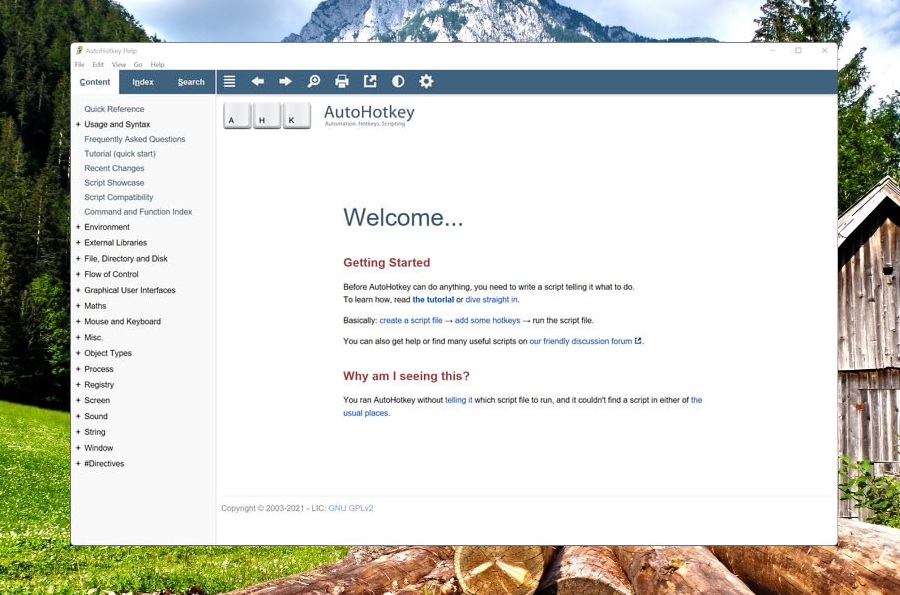Expand the Usage and Syntax tree node

(x=78, y=125)
